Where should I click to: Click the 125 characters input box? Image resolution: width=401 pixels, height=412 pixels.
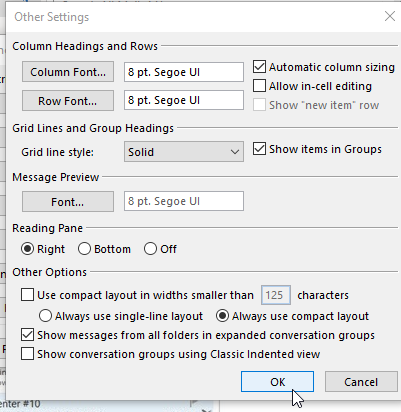pyautogui.click(x=276, y=295)
